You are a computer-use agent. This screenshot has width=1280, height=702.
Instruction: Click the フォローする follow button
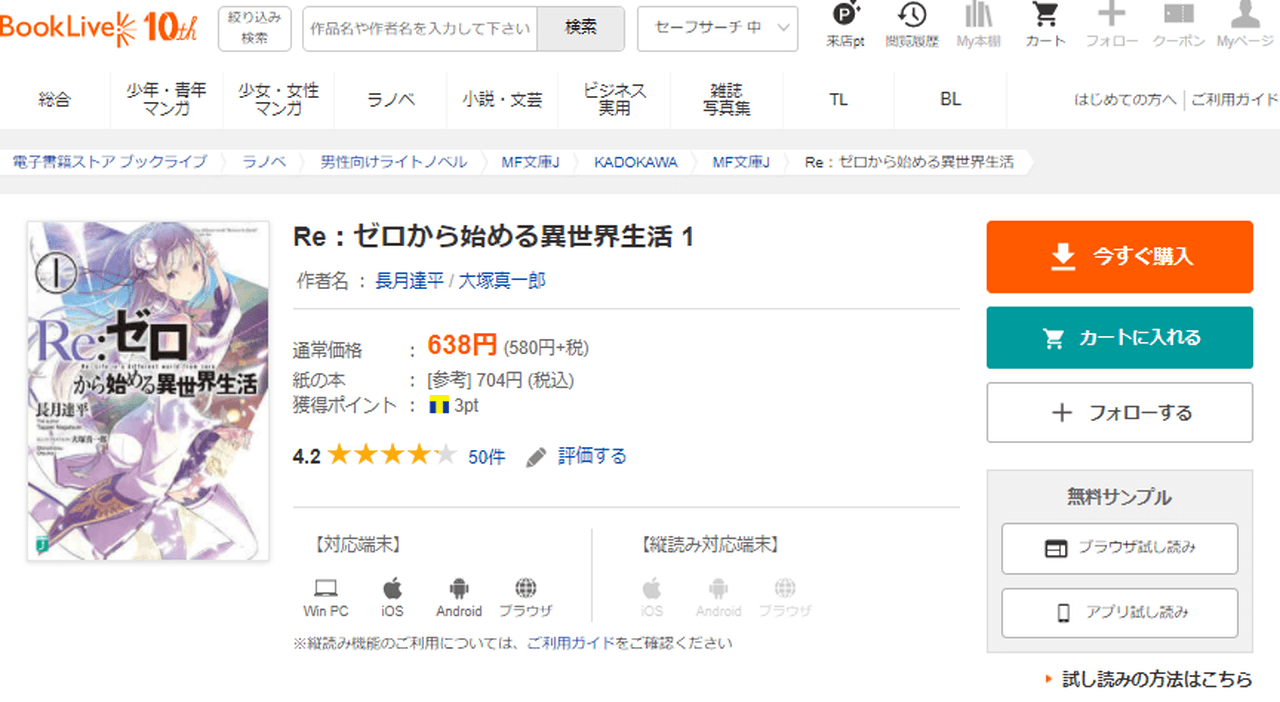1119,412
